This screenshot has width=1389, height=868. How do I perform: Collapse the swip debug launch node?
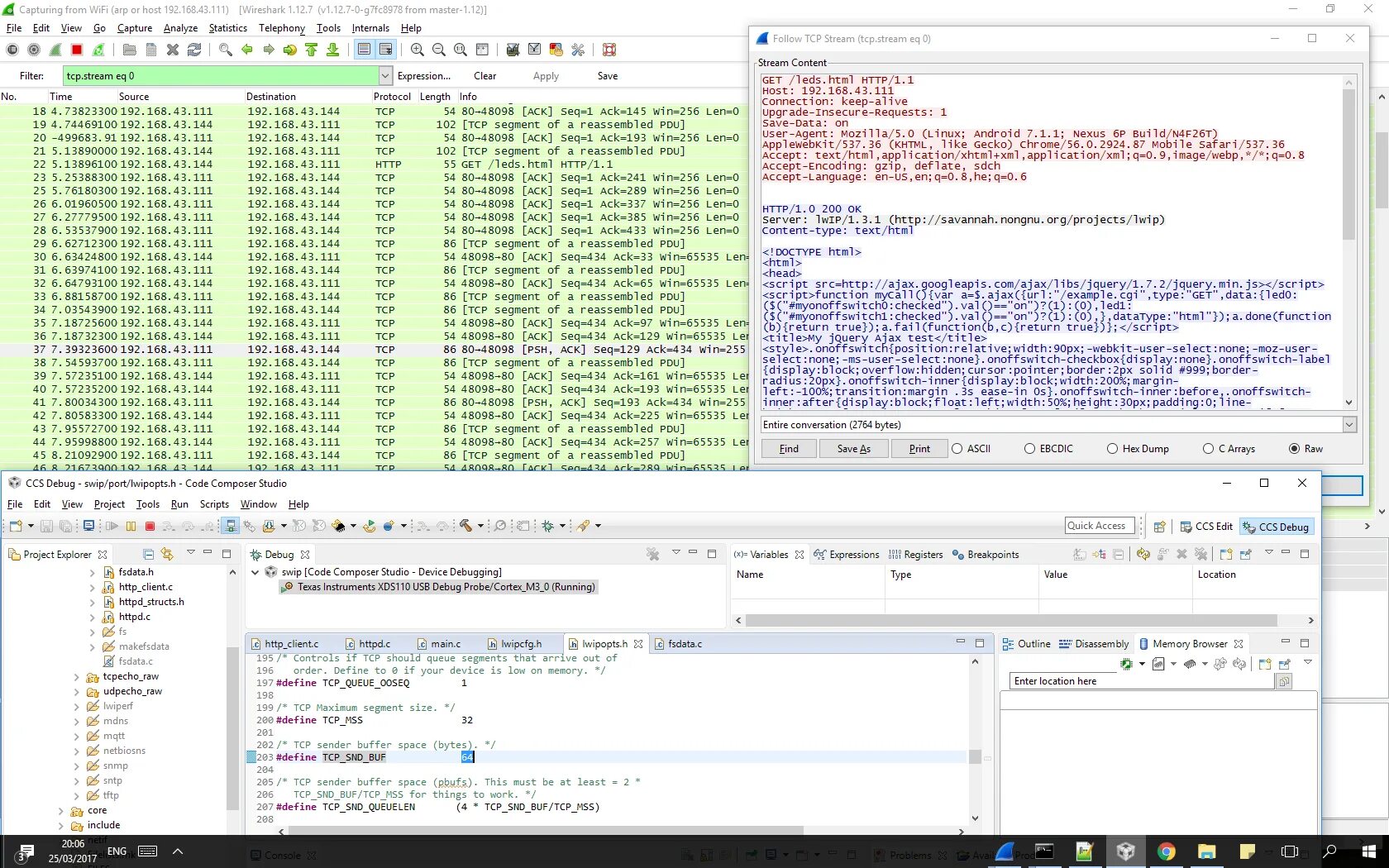[x=255, y=572]
